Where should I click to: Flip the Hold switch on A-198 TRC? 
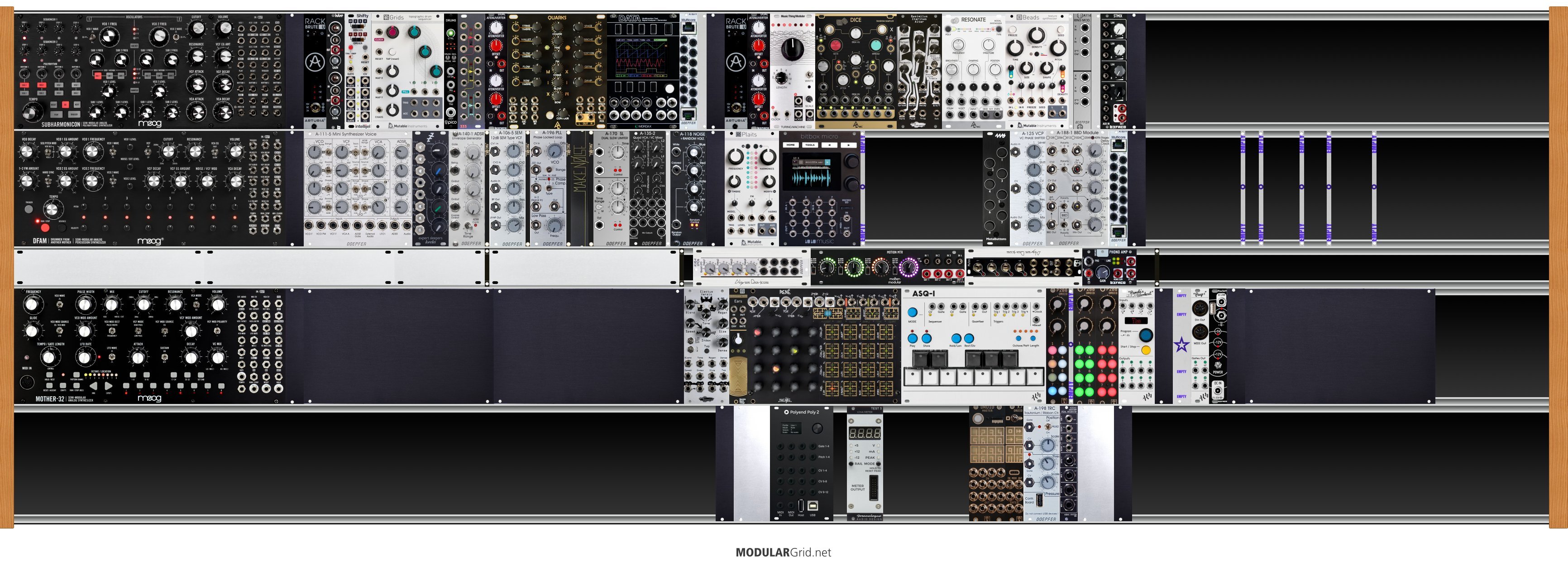point(1048,427)
